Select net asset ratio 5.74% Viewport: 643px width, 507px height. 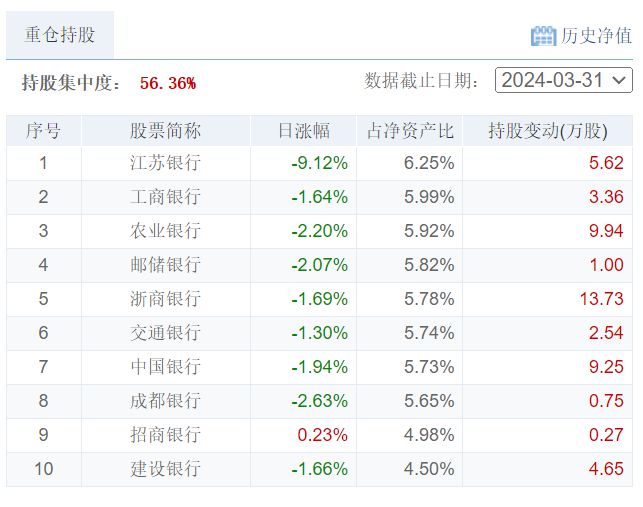[429, 333]
